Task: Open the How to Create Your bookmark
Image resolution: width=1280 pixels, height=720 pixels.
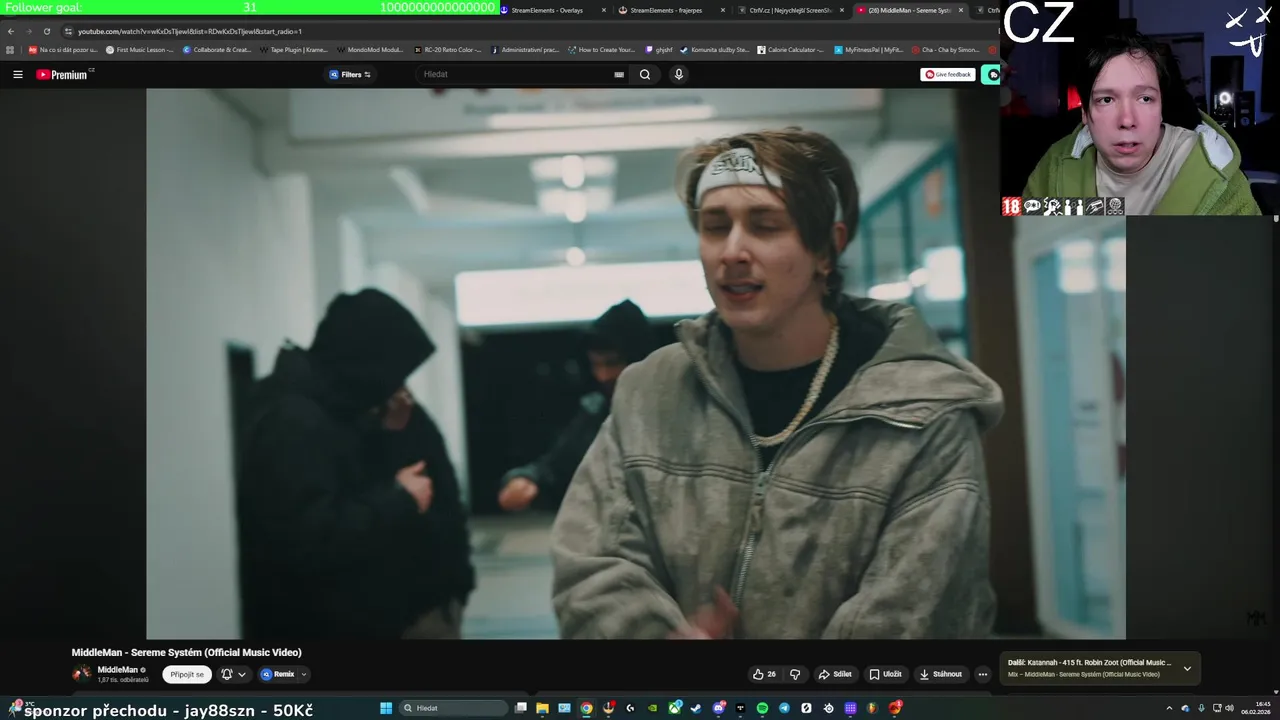Action: click(601, 49)
